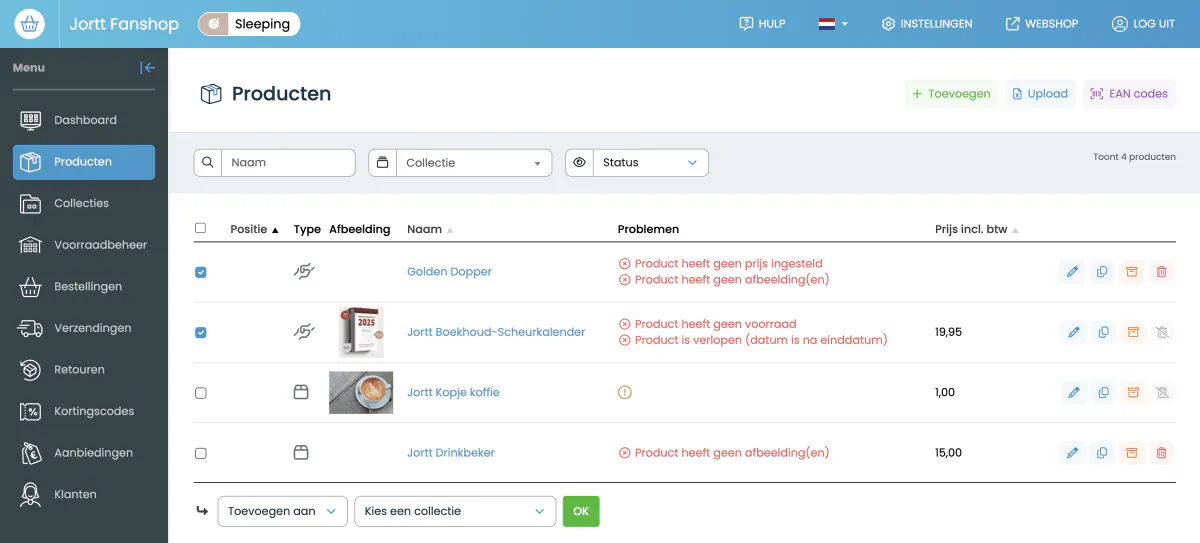Click the greyed trash icon for Jortt Kopje koffie

coord(1161,393)
